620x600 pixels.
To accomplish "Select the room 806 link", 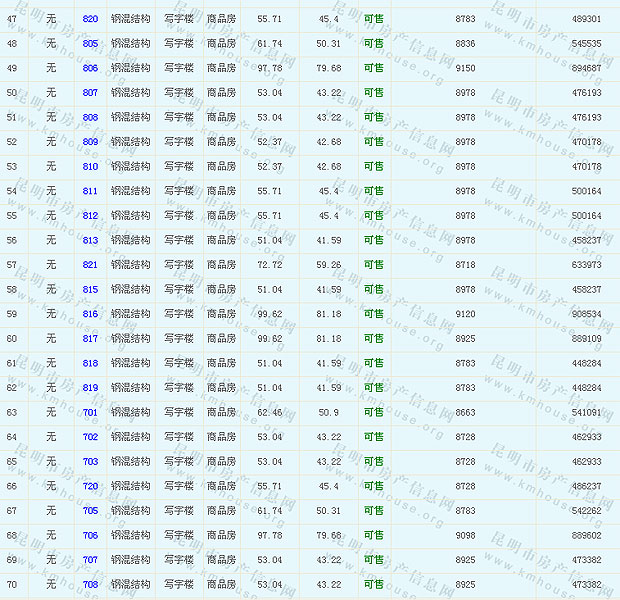I will 90,68.
